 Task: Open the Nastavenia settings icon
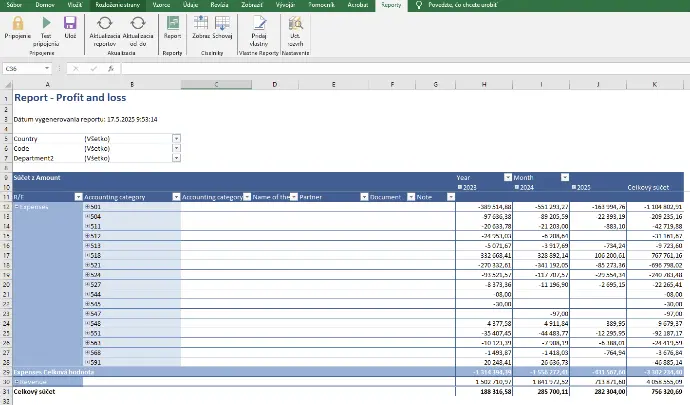coord(295,23)
